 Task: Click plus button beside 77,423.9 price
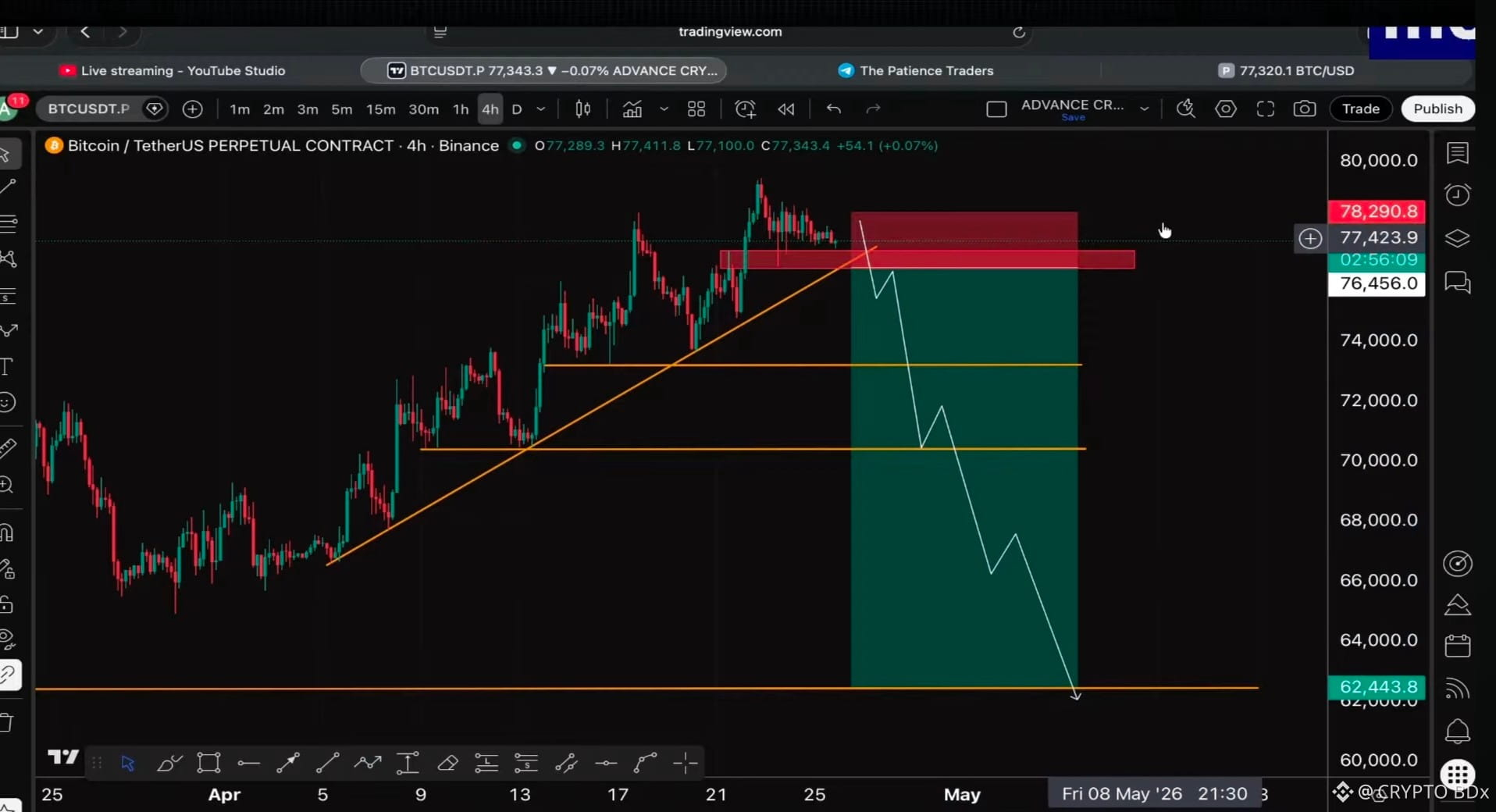(1310, 238)
